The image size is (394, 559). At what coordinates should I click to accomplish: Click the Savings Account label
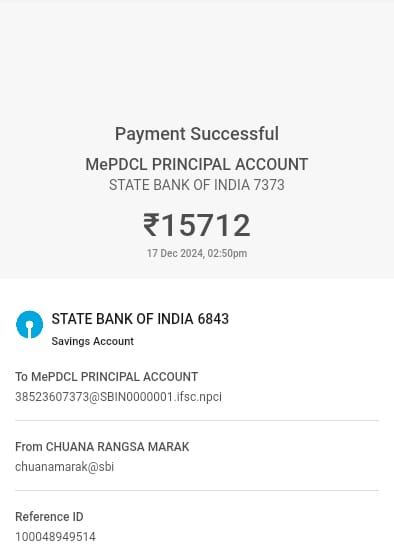point(93,341)
